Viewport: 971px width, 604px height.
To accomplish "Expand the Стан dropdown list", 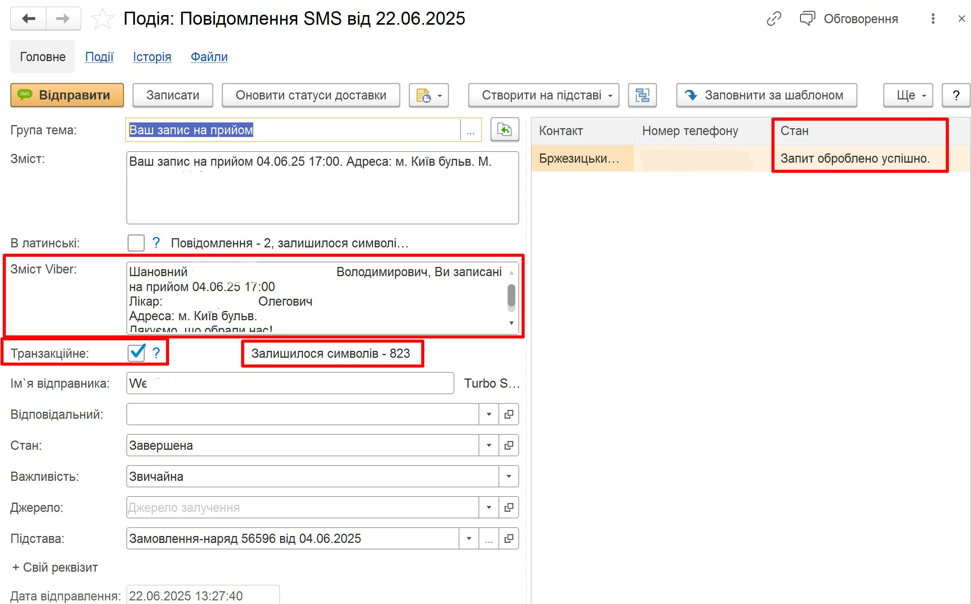I will pyautogui.click(x=489, y=446).
